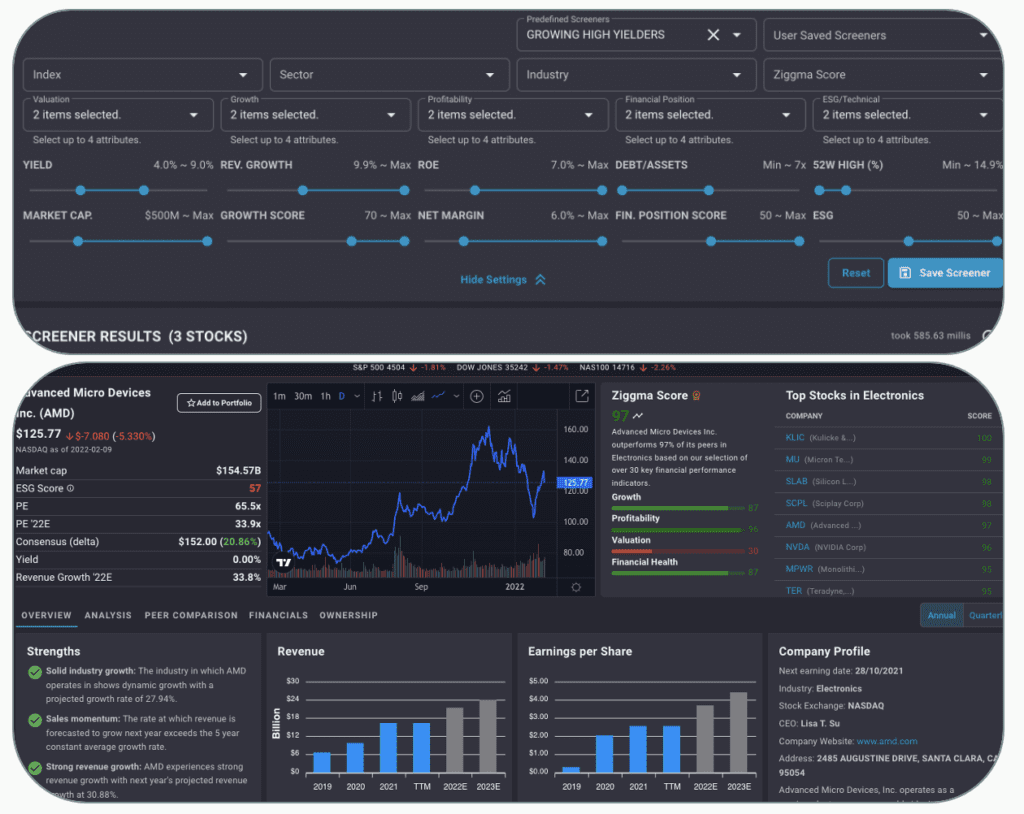Select the candlestick chart style icon
Image resolution: width=1024 pixels, height=814 pixels.
(397, 396)
